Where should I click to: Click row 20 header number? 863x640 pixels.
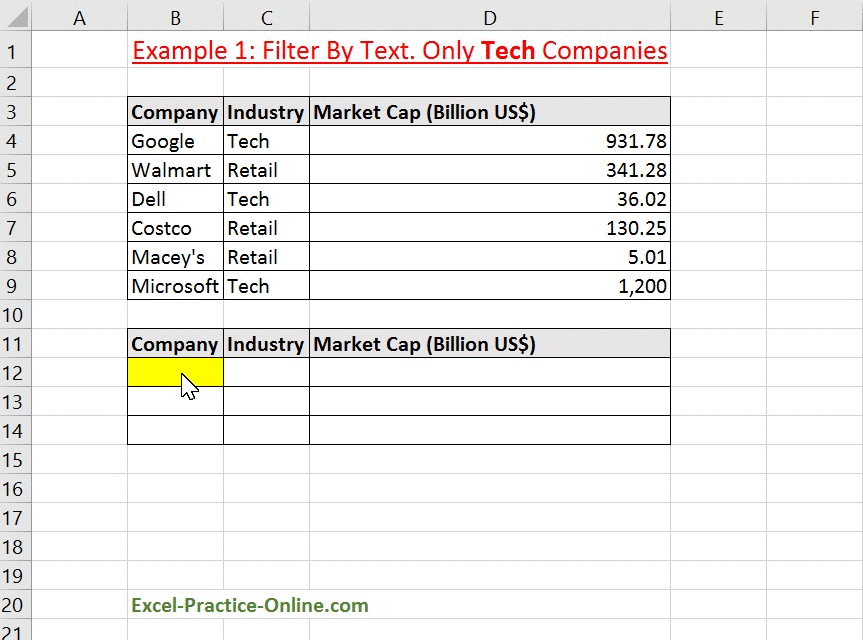[13, 605]
